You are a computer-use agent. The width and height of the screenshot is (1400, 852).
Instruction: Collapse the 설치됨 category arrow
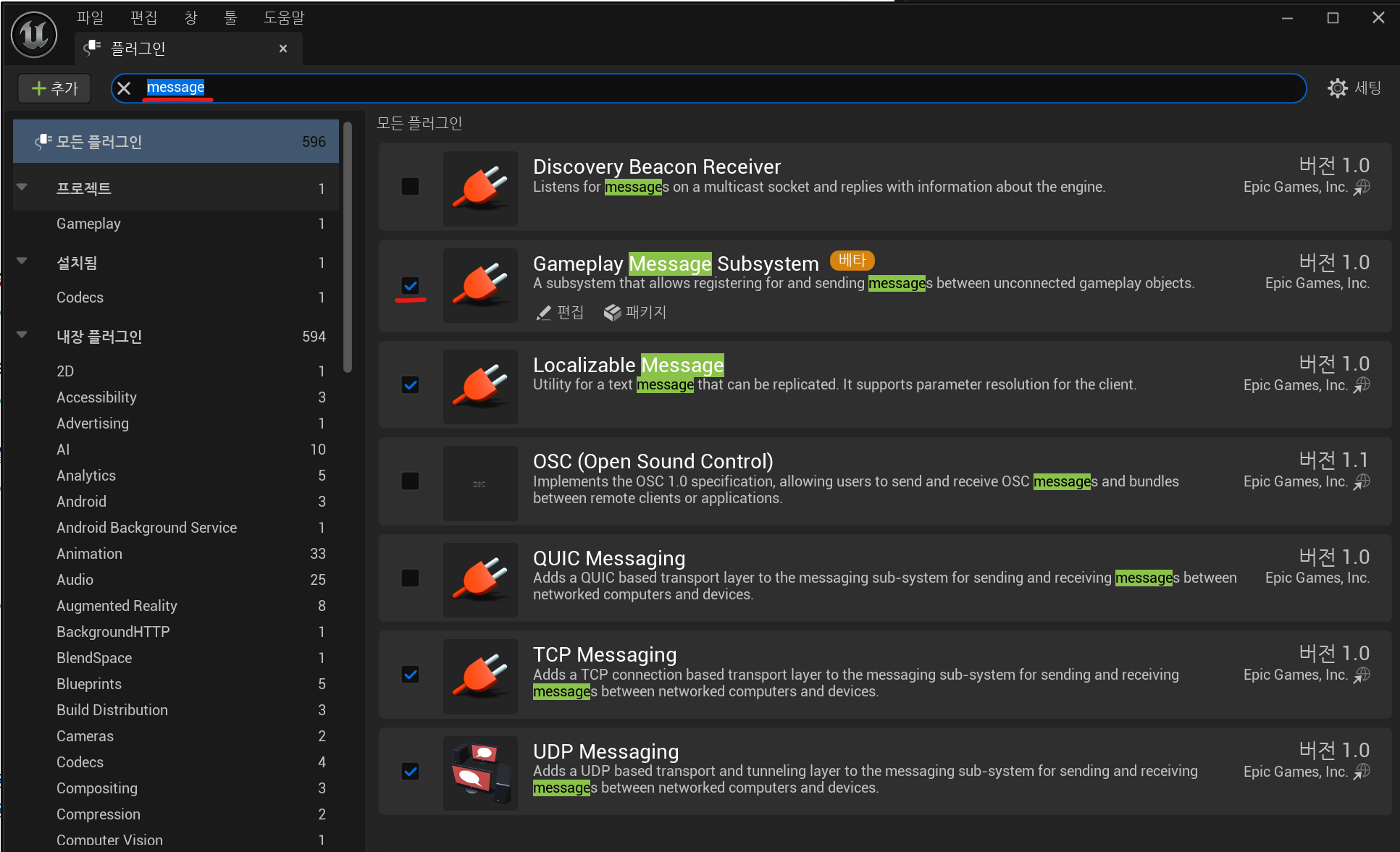click(x=22, y=261)
